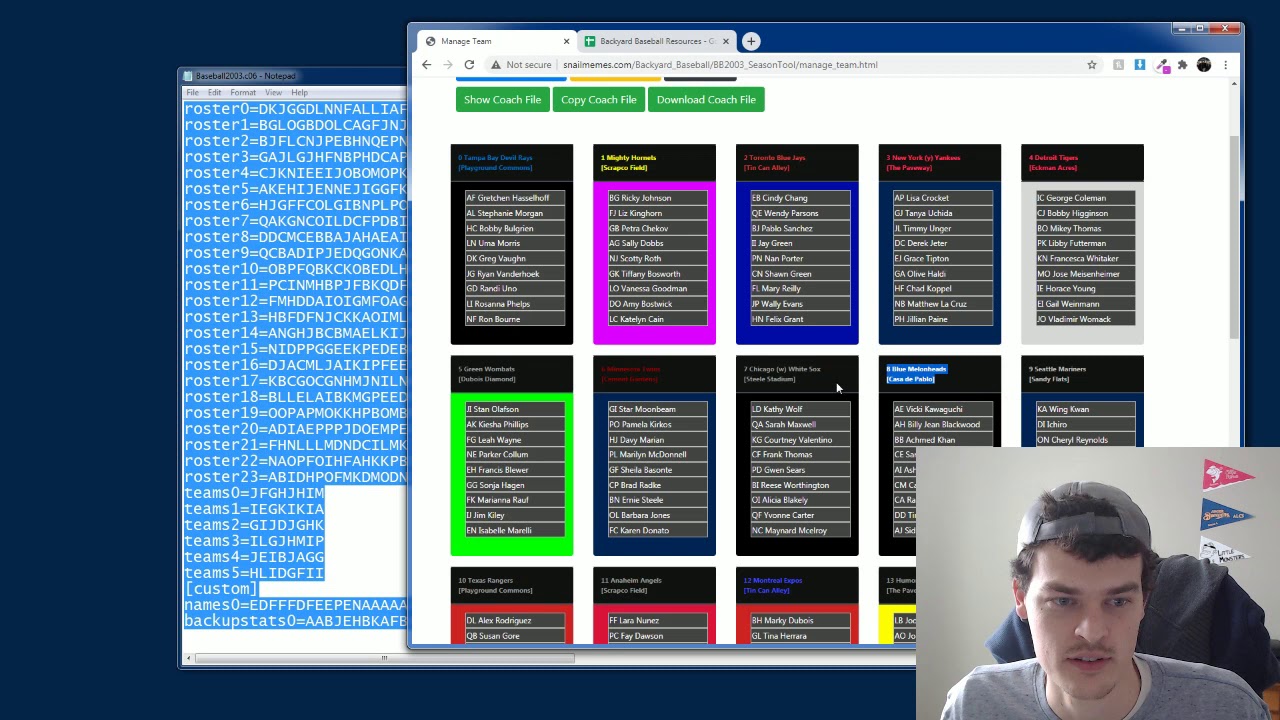Click player BH Marky Dubois
The height and width of the screenshot is (720, 1280).
800,620
